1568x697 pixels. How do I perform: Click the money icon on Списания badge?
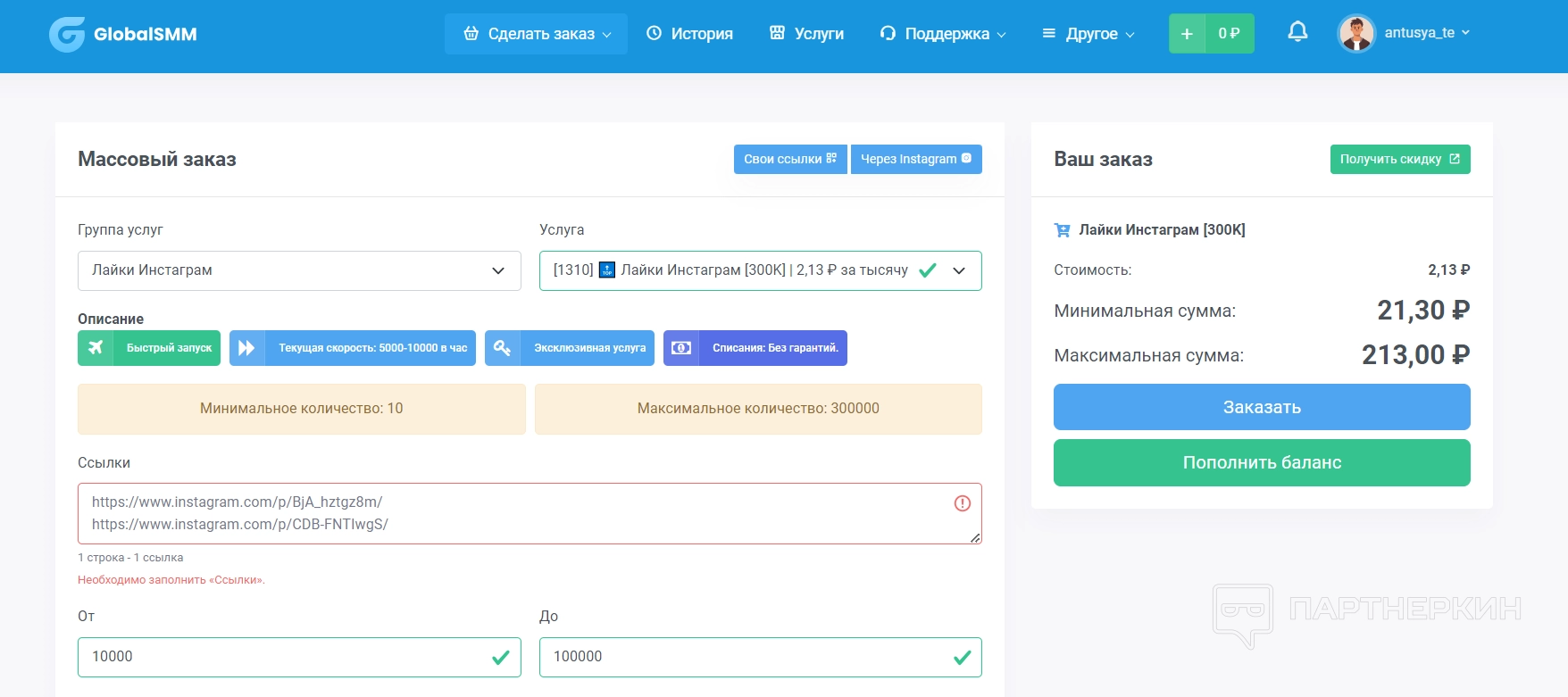pyautogui.click(x=681, y=348)
